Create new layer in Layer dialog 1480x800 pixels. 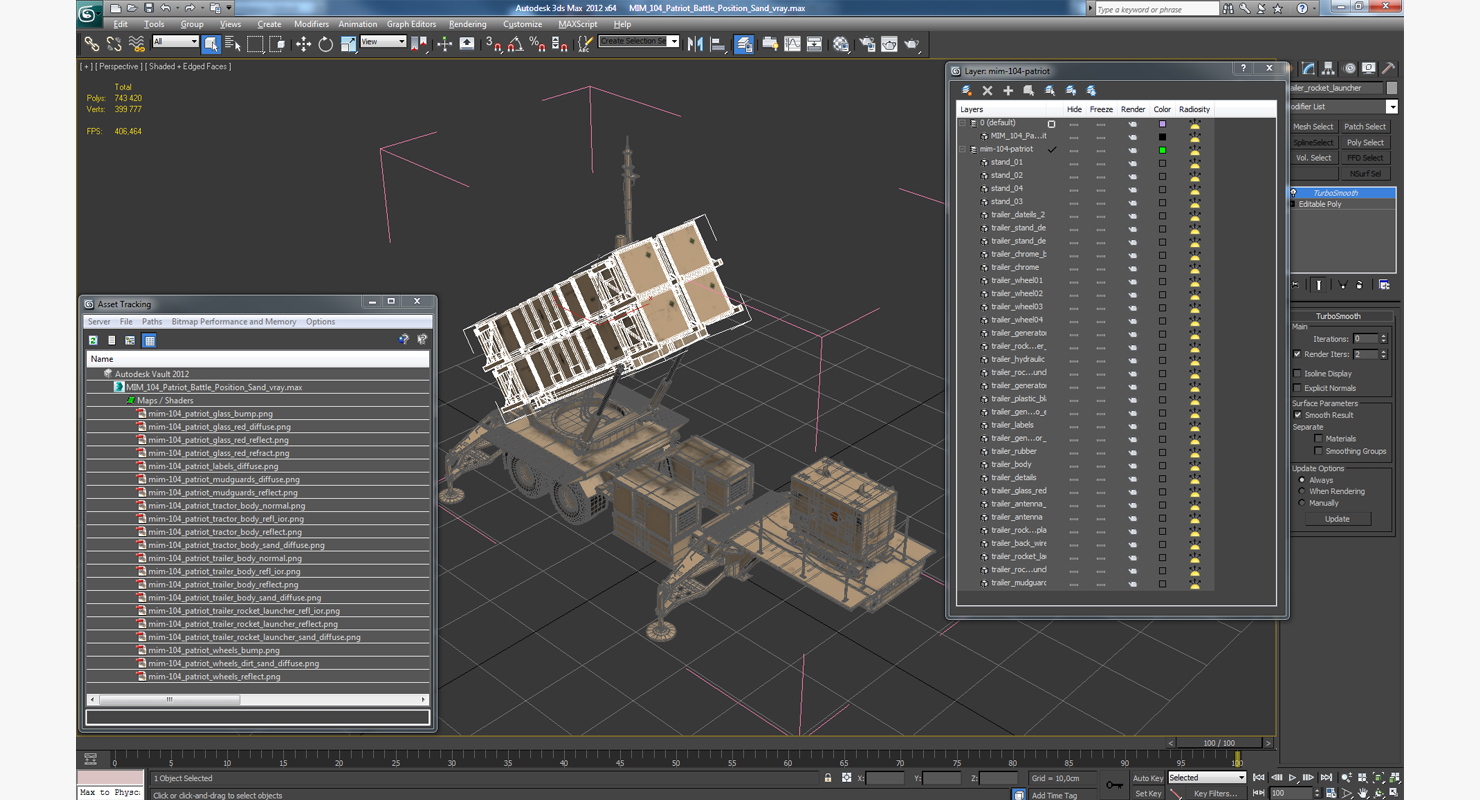(967, 91)
